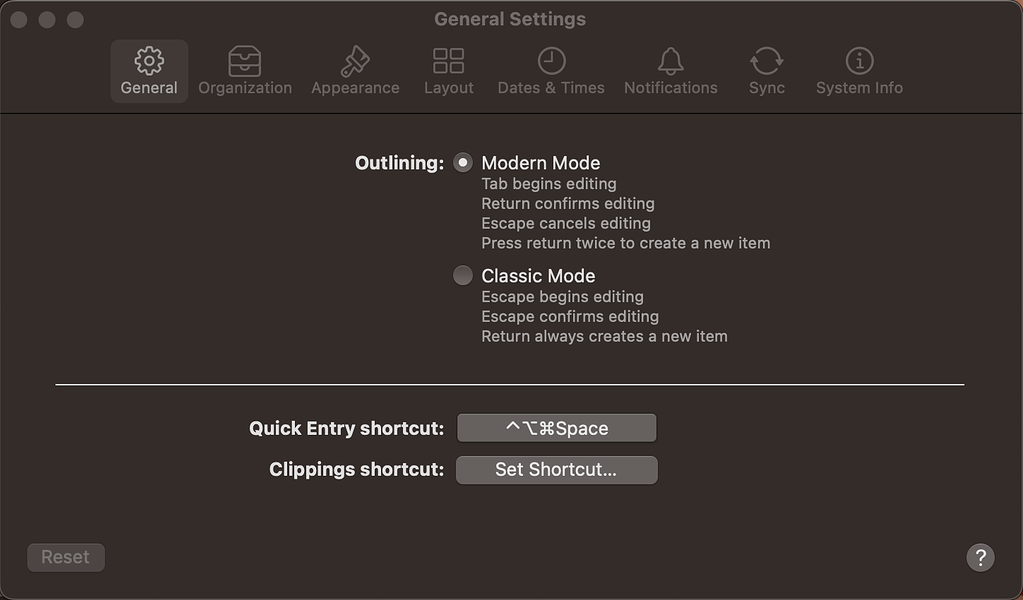1023x600 pixels.
Task: Open the General settings gear icon
Action: pos(148,62)
